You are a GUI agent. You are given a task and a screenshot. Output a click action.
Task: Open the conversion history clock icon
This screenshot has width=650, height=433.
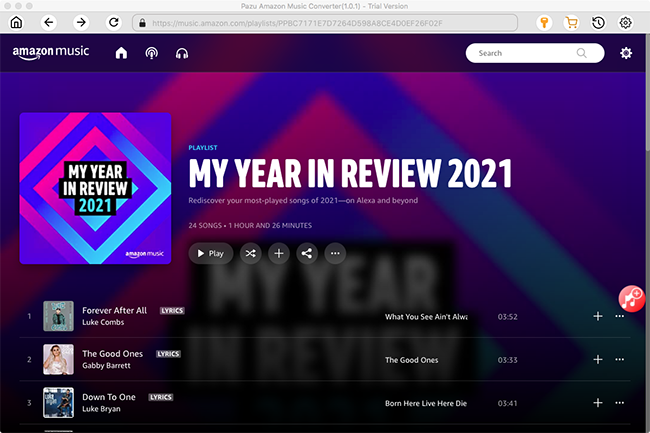(598, 22)
